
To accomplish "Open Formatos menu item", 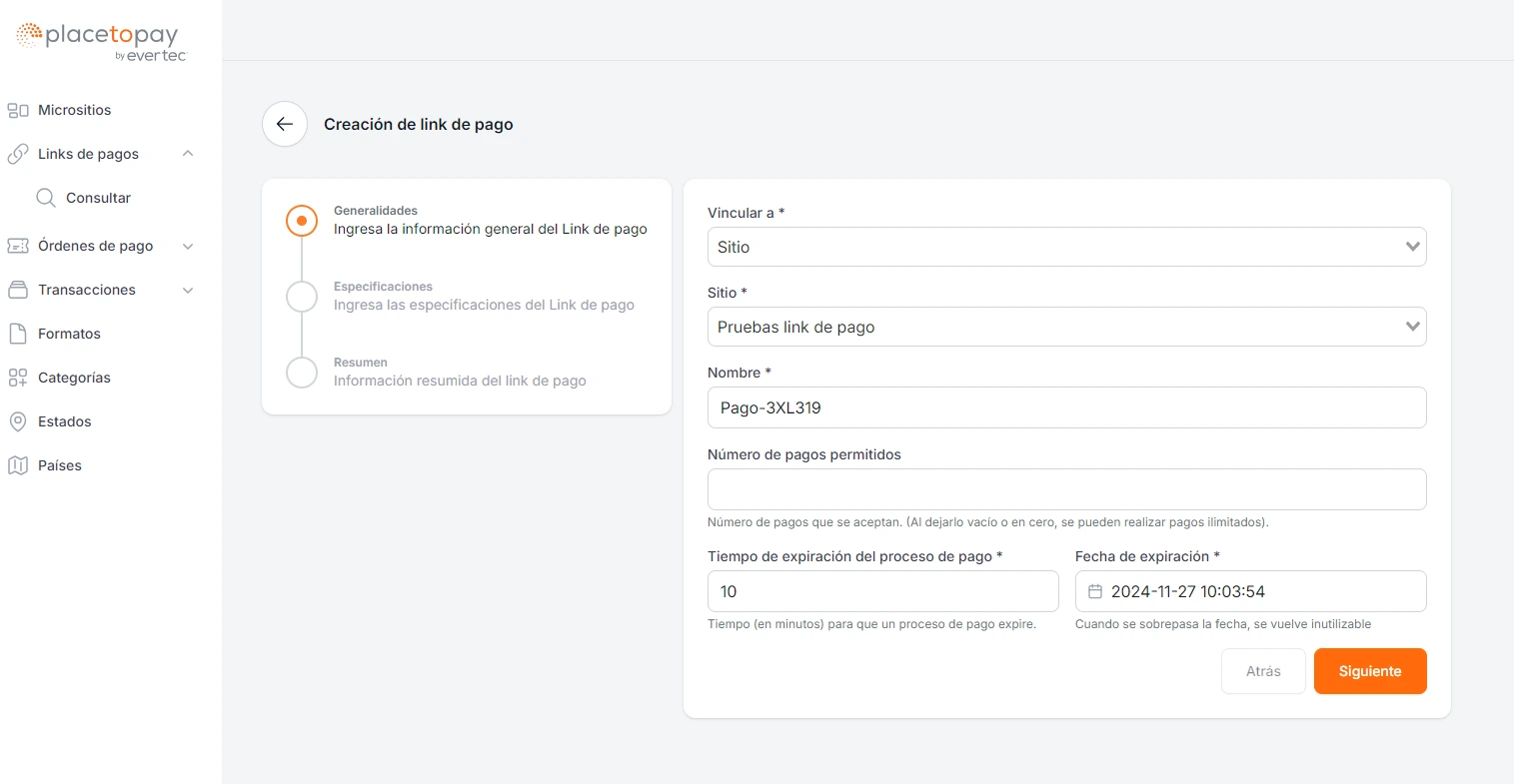I will tap(69, 334).
